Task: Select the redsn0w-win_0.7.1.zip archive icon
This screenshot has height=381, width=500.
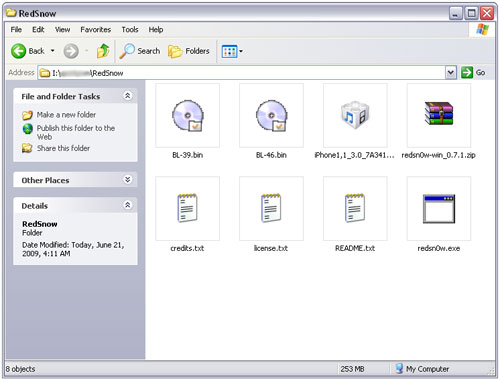Action: 439,113
